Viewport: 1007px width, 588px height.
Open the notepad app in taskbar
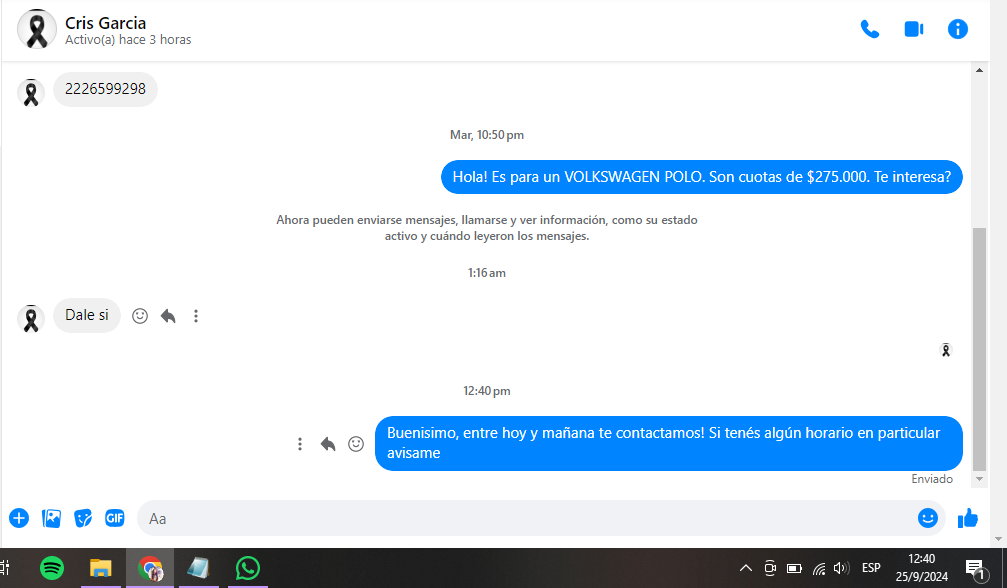[x=198, y=568]
